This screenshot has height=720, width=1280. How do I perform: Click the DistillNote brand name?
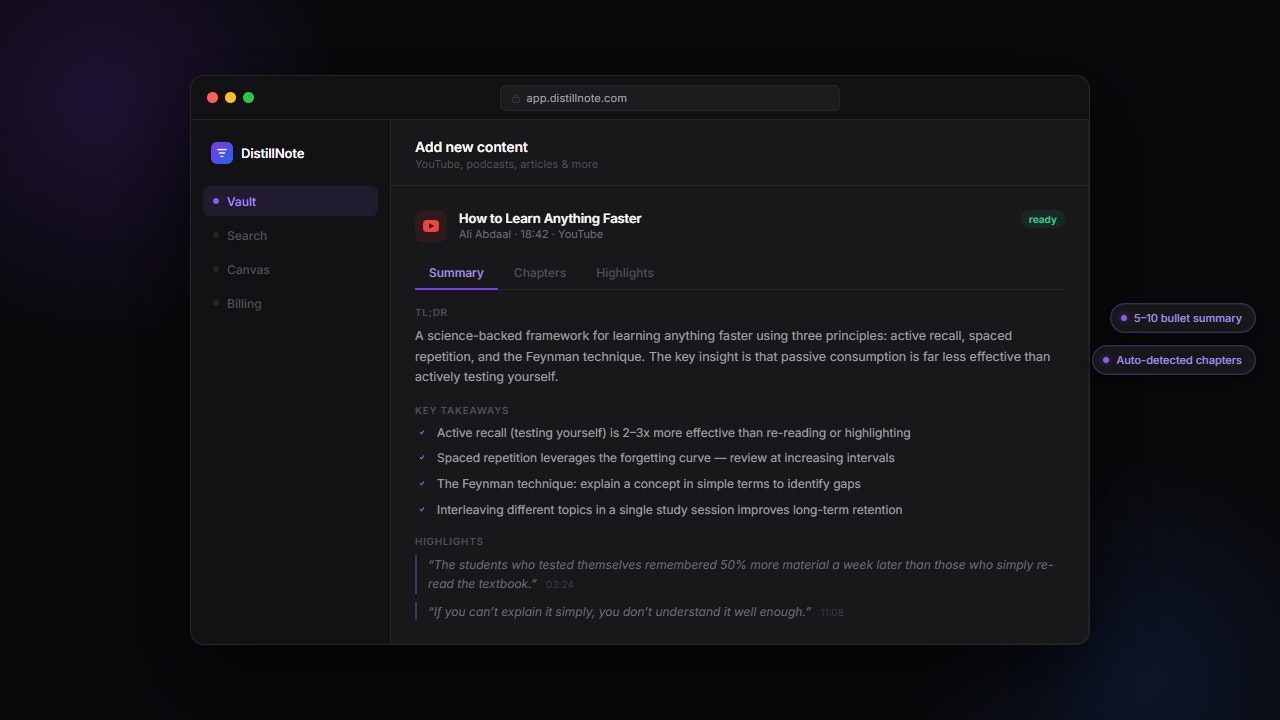click(x=273, y=153)
